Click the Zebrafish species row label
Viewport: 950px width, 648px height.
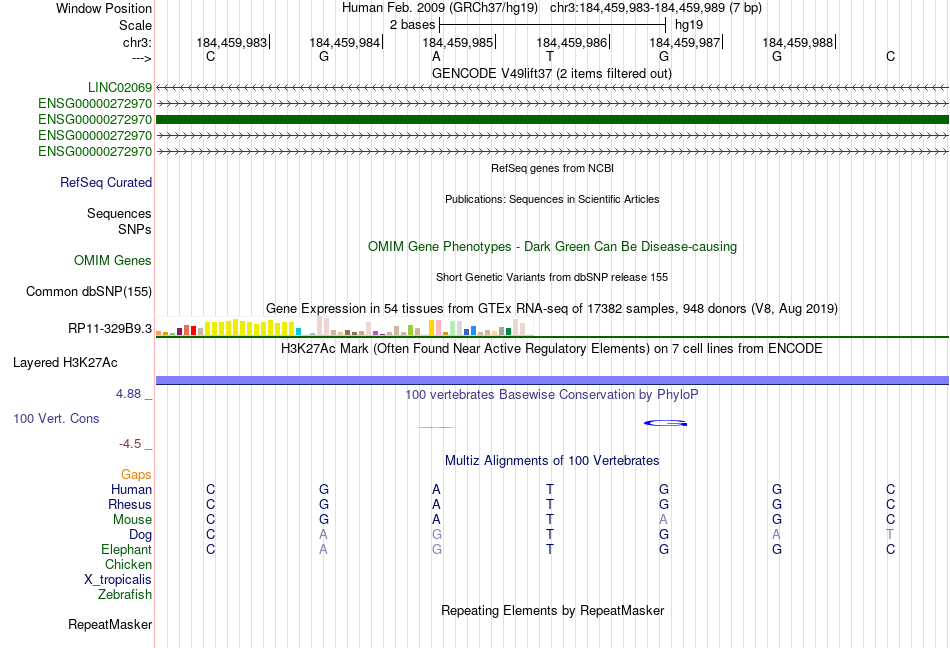pyautogui.click(x=125, y=595)
